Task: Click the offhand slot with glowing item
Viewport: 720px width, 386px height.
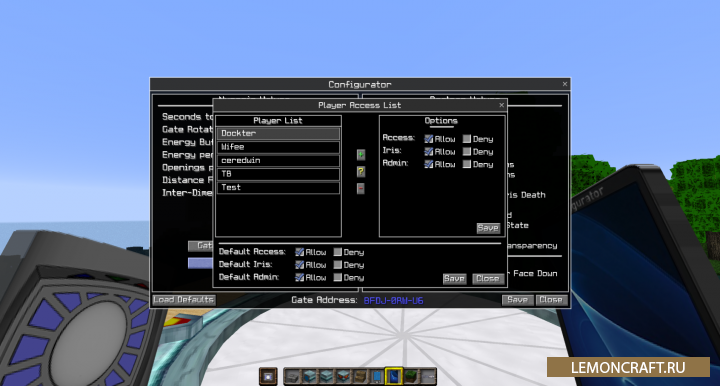Action: [x=268, y=376]
